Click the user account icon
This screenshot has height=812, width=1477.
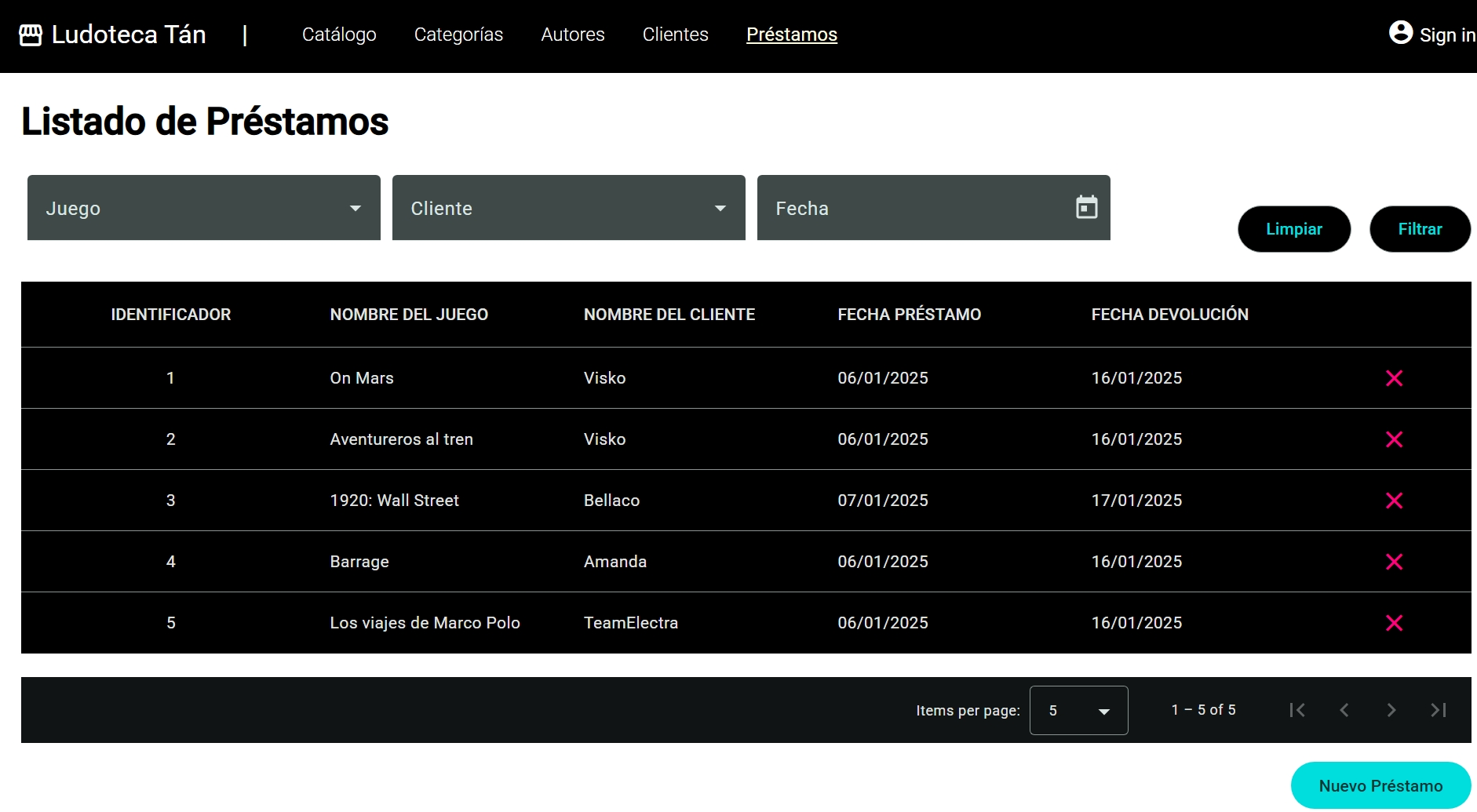tap(1400, 33)
